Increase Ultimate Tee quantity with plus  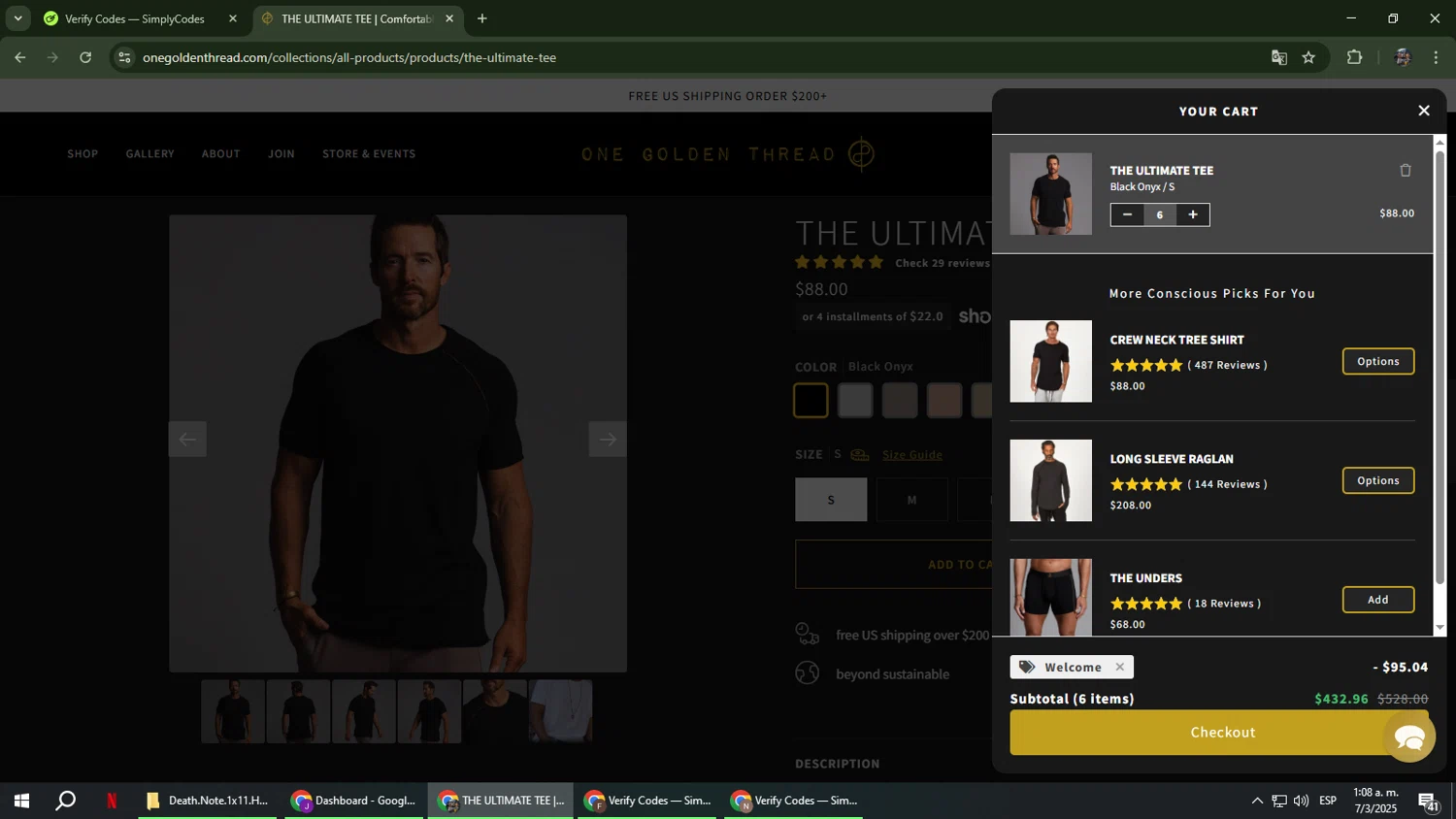point(1193,214)
